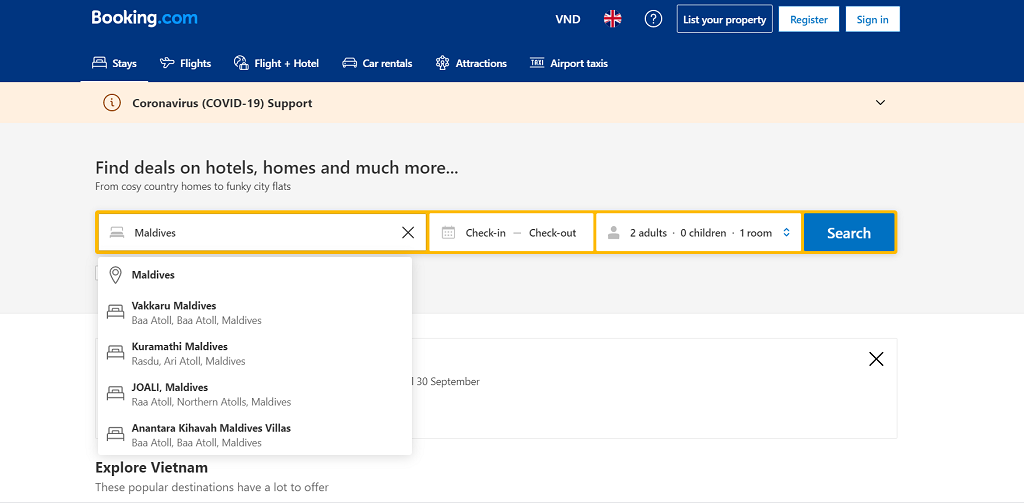Image resolution: width=1024 pixels, height=504 pixels.
Task: Open language selector with UK flag
Action: pos(613,19)
